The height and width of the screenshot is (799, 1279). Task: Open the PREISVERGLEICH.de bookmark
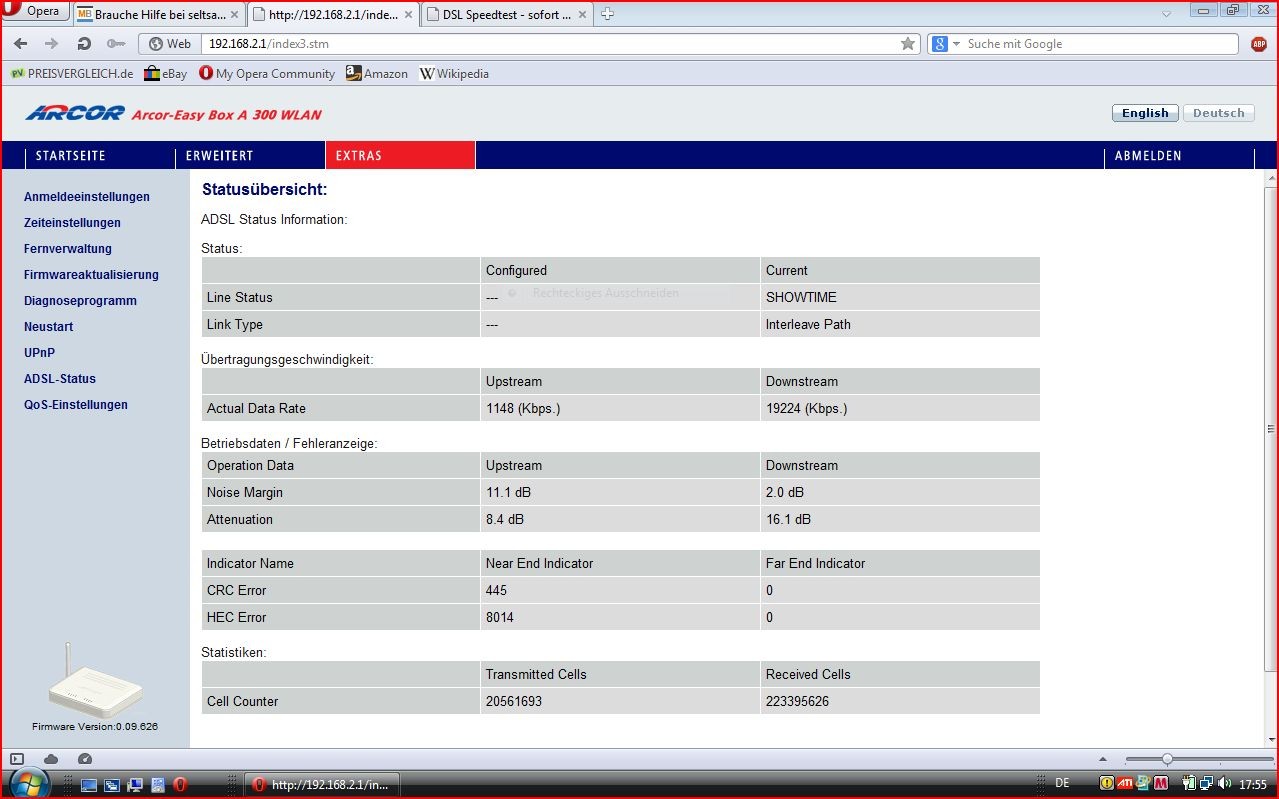(x=72, y=73)
